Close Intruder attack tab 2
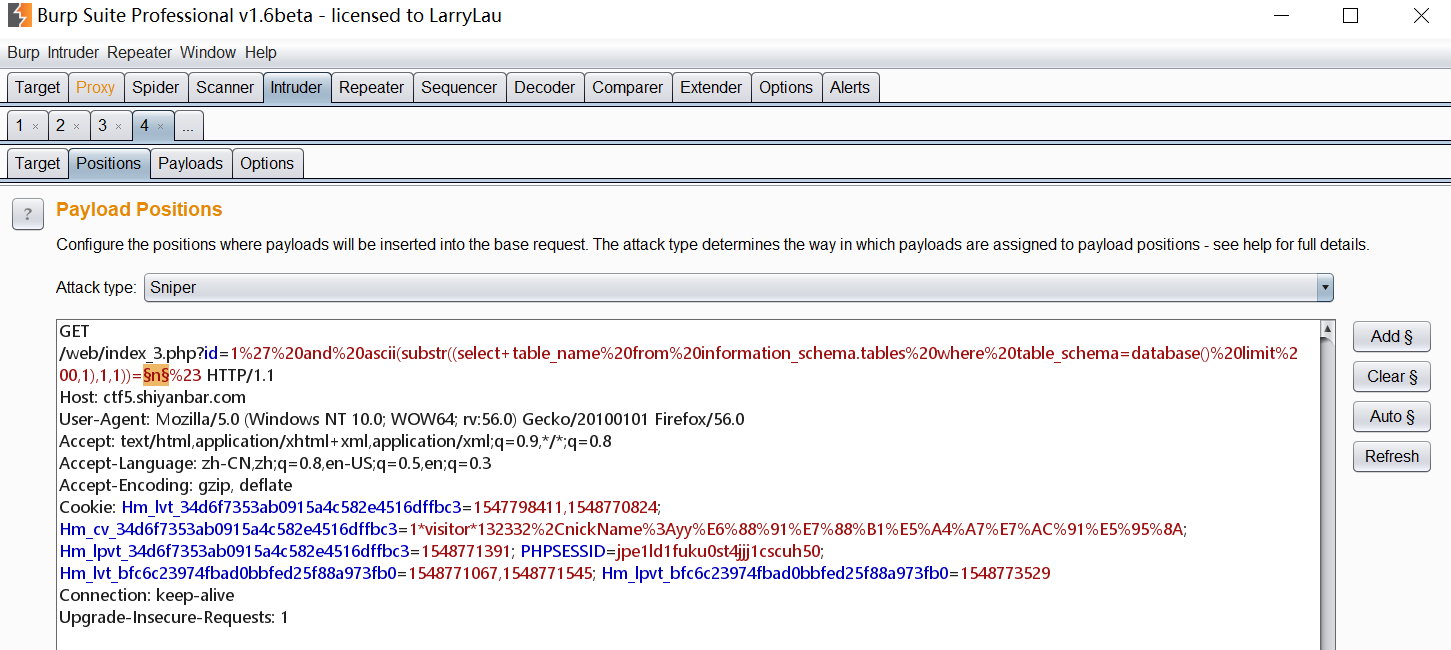This screenshot has width=1451, height=650. [76, 126]
